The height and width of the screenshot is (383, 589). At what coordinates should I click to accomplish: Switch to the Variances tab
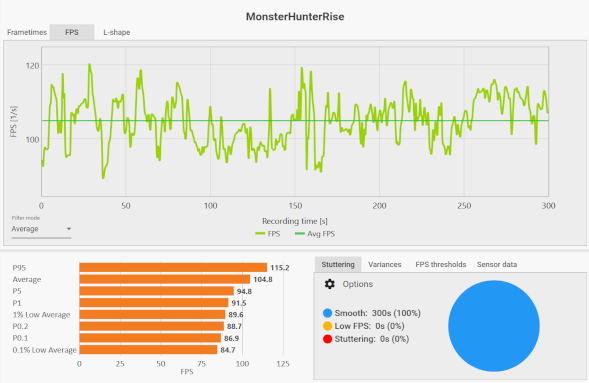(385, 264)
